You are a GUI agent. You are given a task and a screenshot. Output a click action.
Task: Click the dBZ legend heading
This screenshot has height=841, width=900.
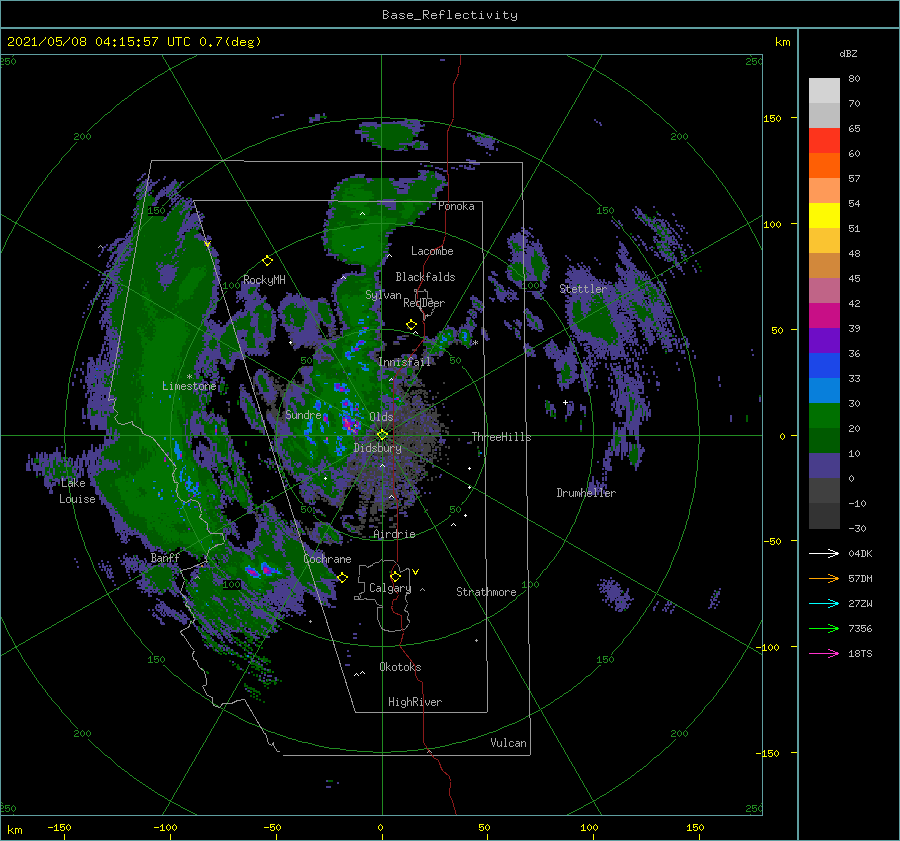point(848,54)
